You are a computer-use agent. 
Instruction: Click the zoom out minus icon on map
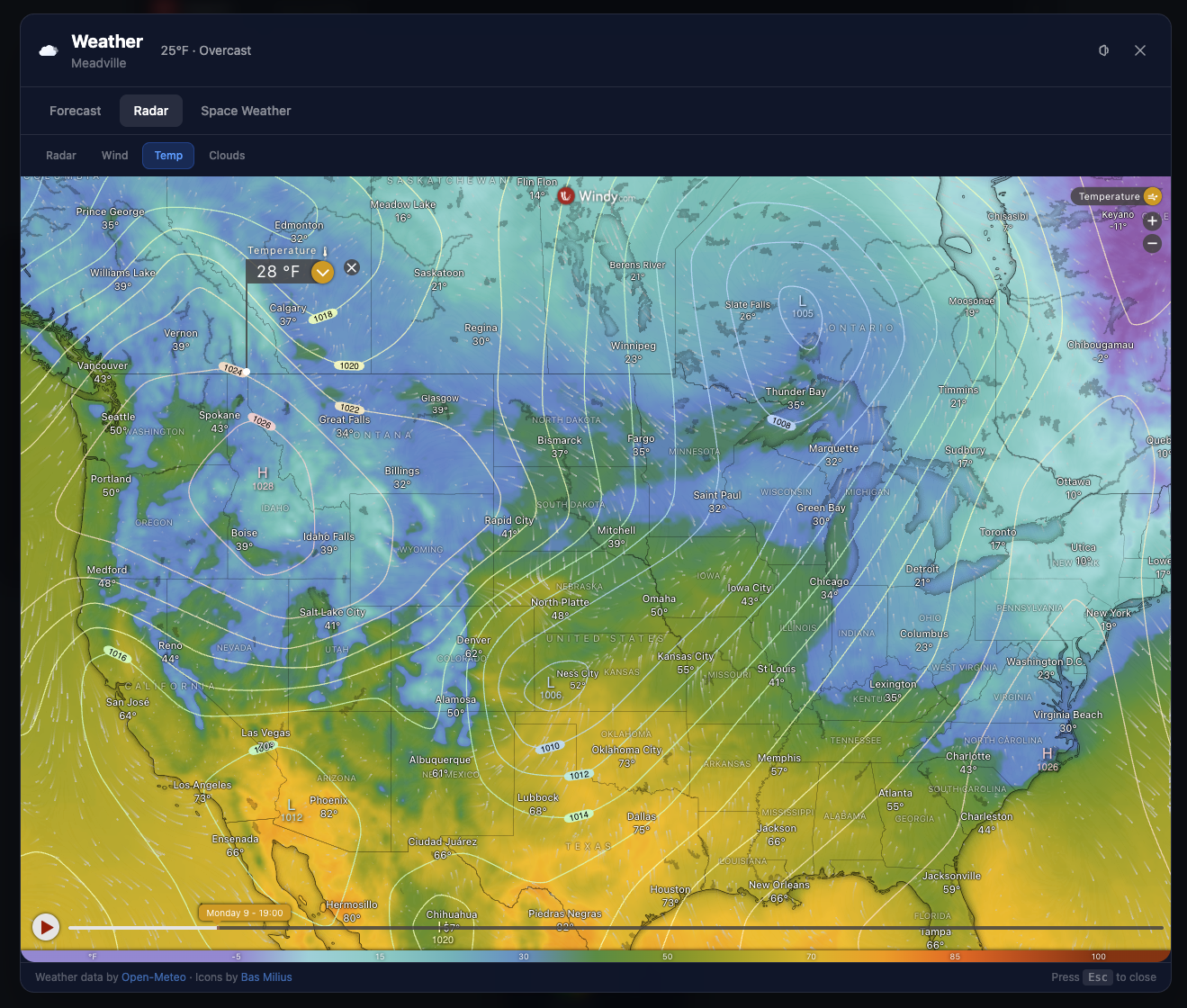pyautogui.click(x=1152, y=243)
